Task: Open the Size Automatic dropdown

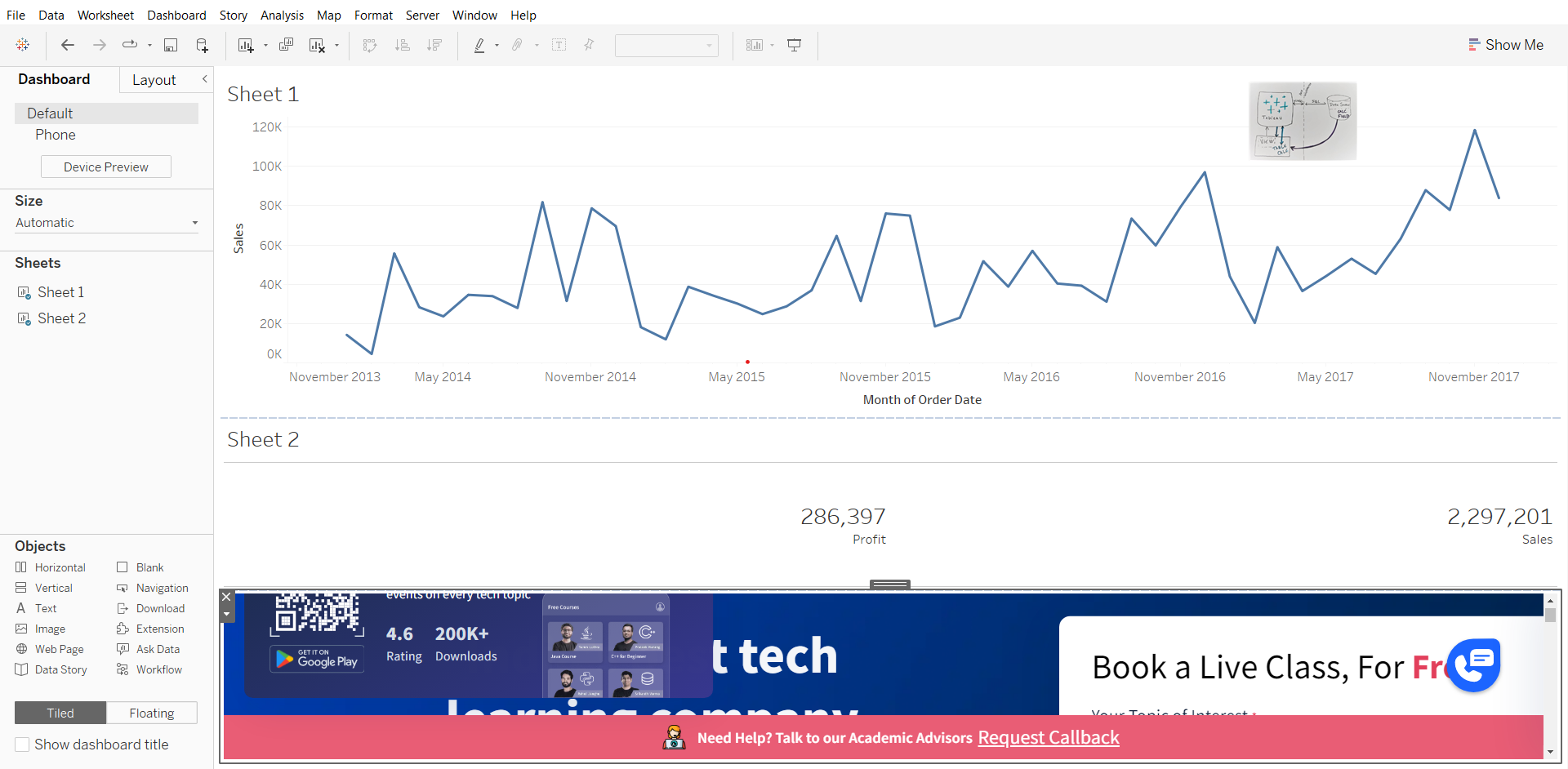Action: point(106,223)
